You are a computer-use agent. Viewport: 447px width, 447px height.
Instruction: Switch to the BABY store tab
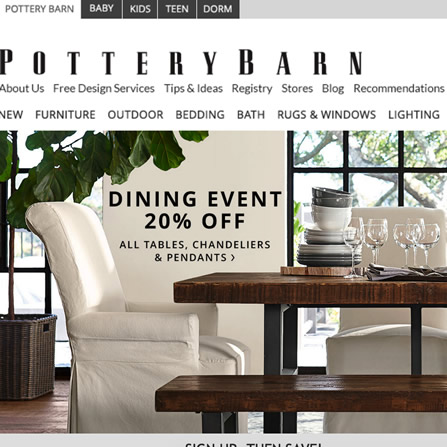pyautogui.click(x=101, y=9)
